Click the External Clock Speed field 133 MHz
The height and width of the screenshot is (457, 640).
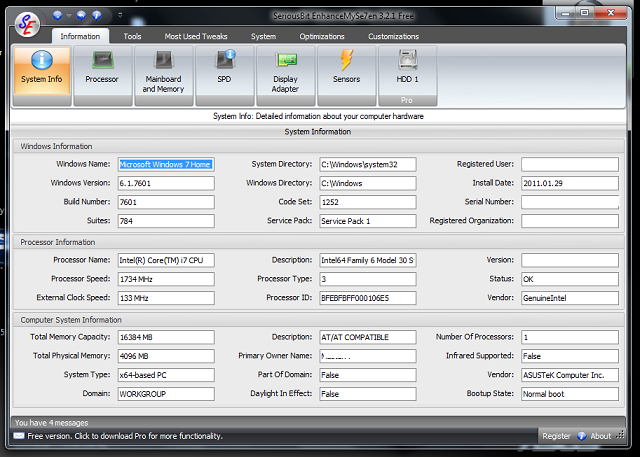point(166,298)
